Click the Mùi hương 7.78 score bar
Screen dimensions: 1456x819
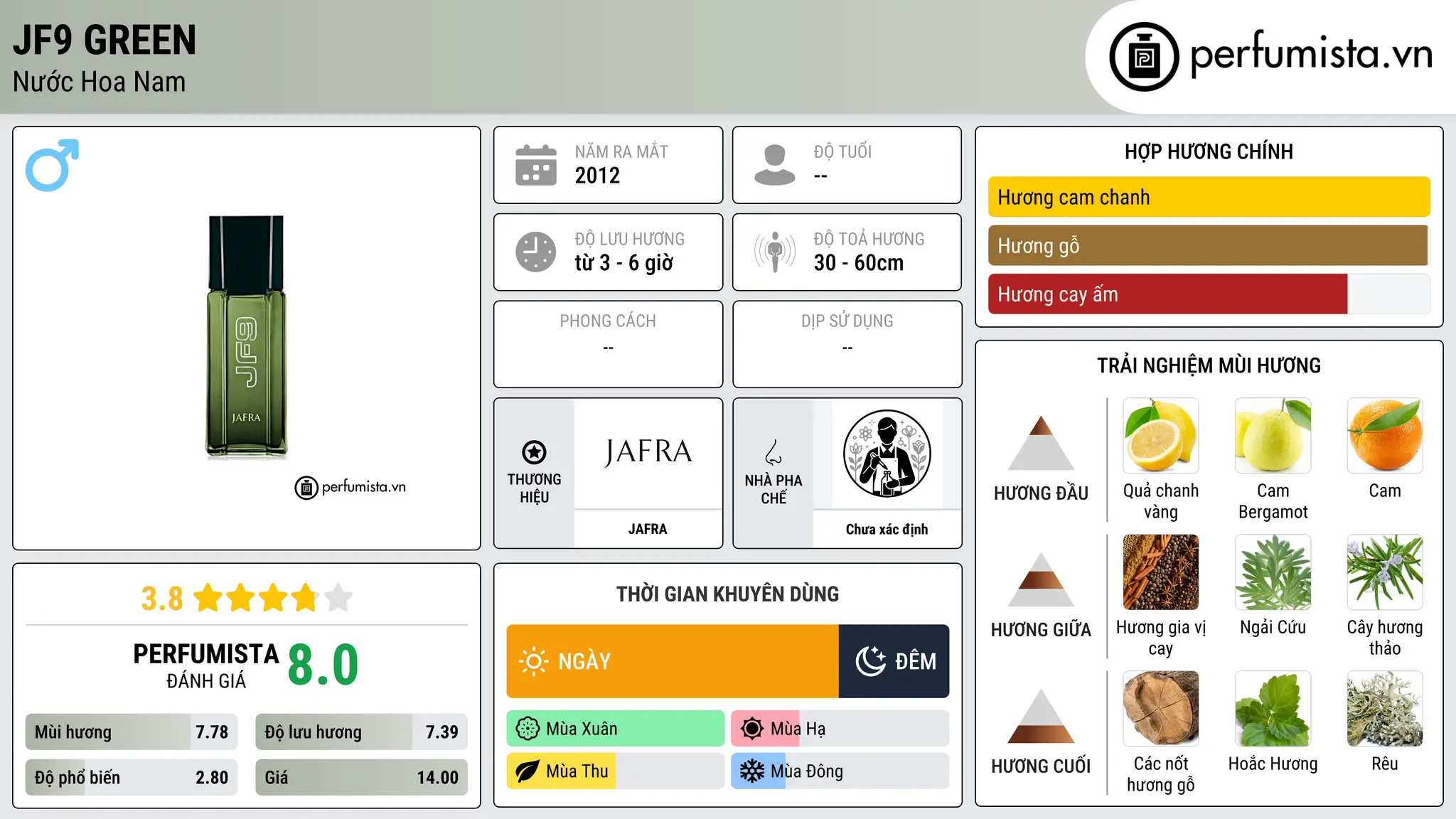click(132, 732)
